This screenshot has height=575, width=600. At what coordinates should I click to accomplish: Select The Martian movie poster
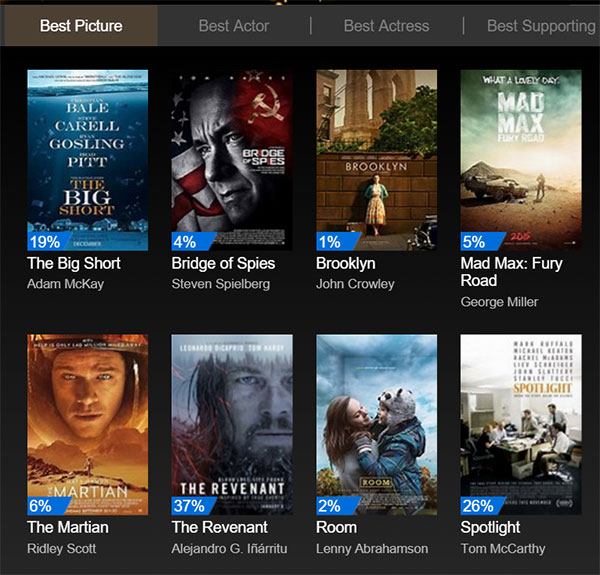pos(88,425)
